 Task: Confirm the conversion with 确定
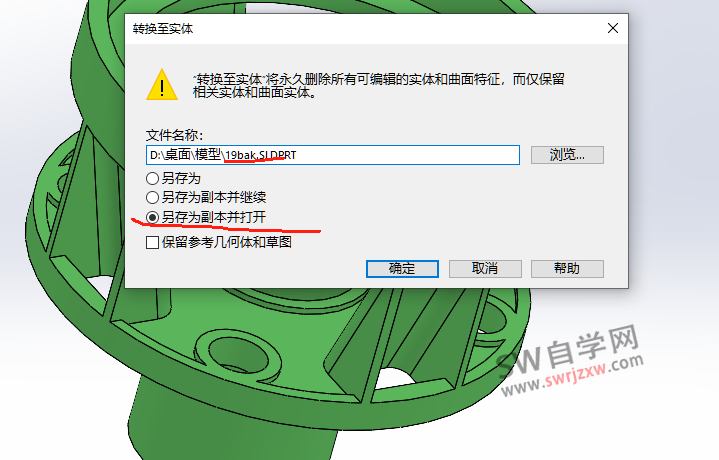(402, 269)
